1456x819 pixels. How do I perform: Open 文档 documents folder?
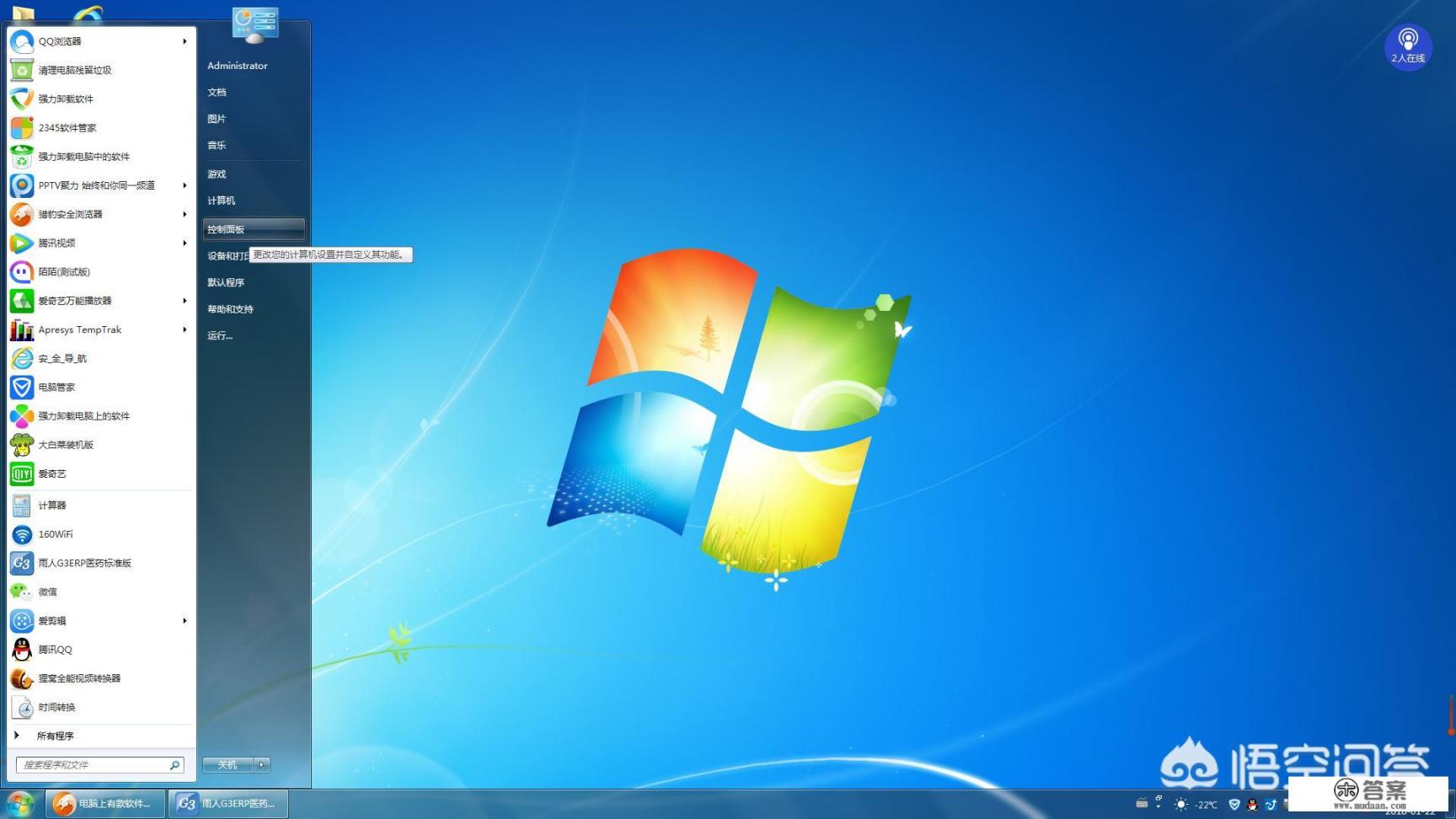217,92
